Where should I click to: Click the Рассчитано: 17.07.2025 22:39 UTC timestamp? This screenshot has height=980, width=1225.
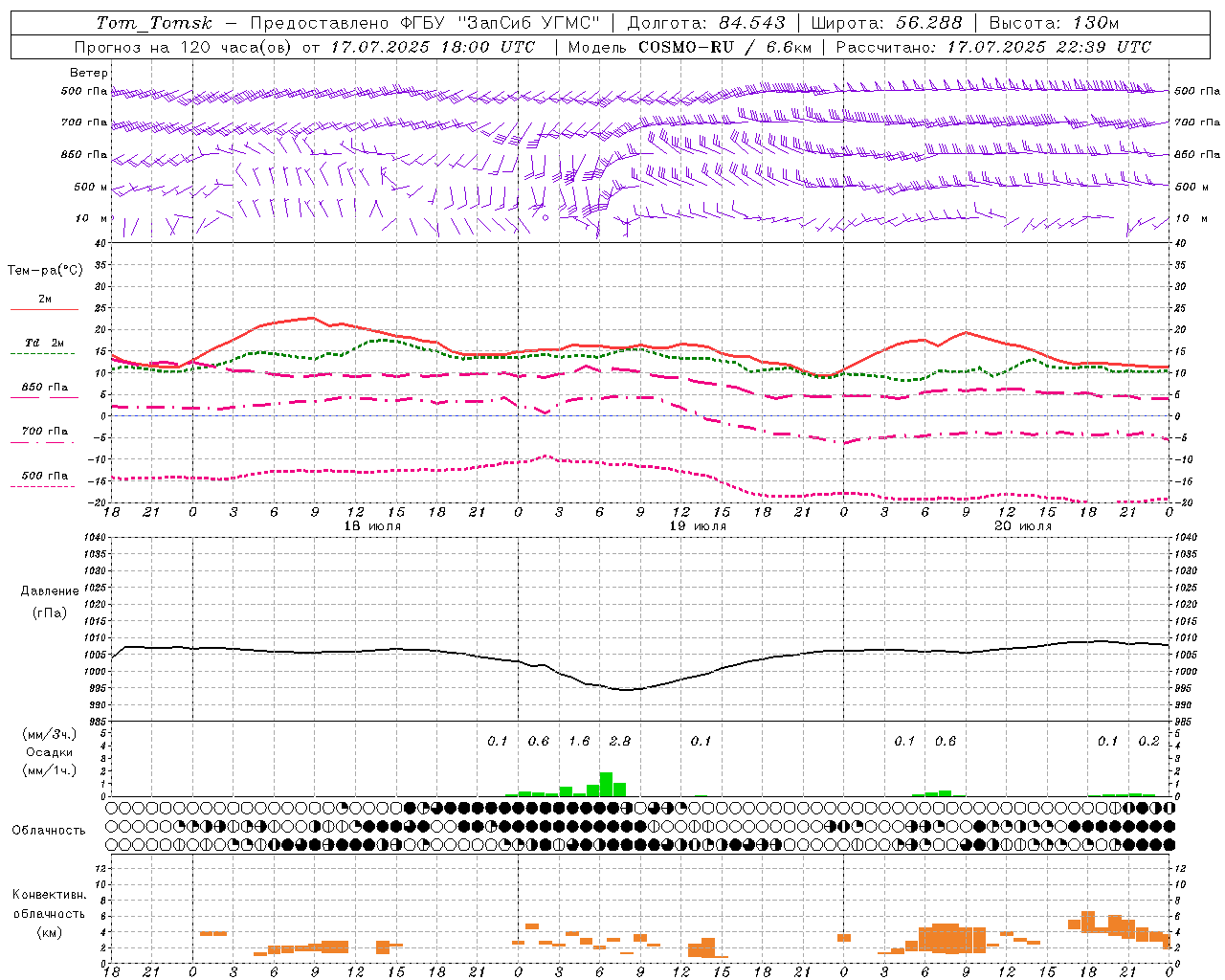(x=993, y=47)
